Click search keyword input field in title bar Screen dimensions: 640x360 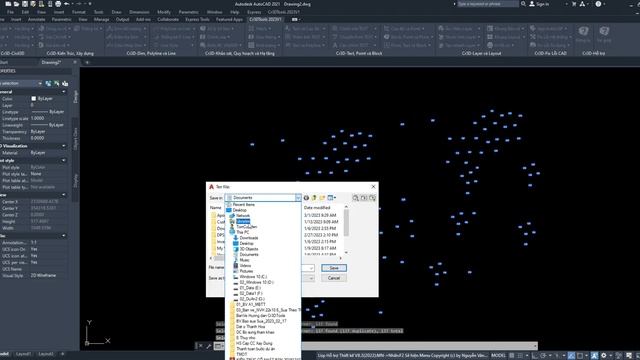click(x=488, y=4)
